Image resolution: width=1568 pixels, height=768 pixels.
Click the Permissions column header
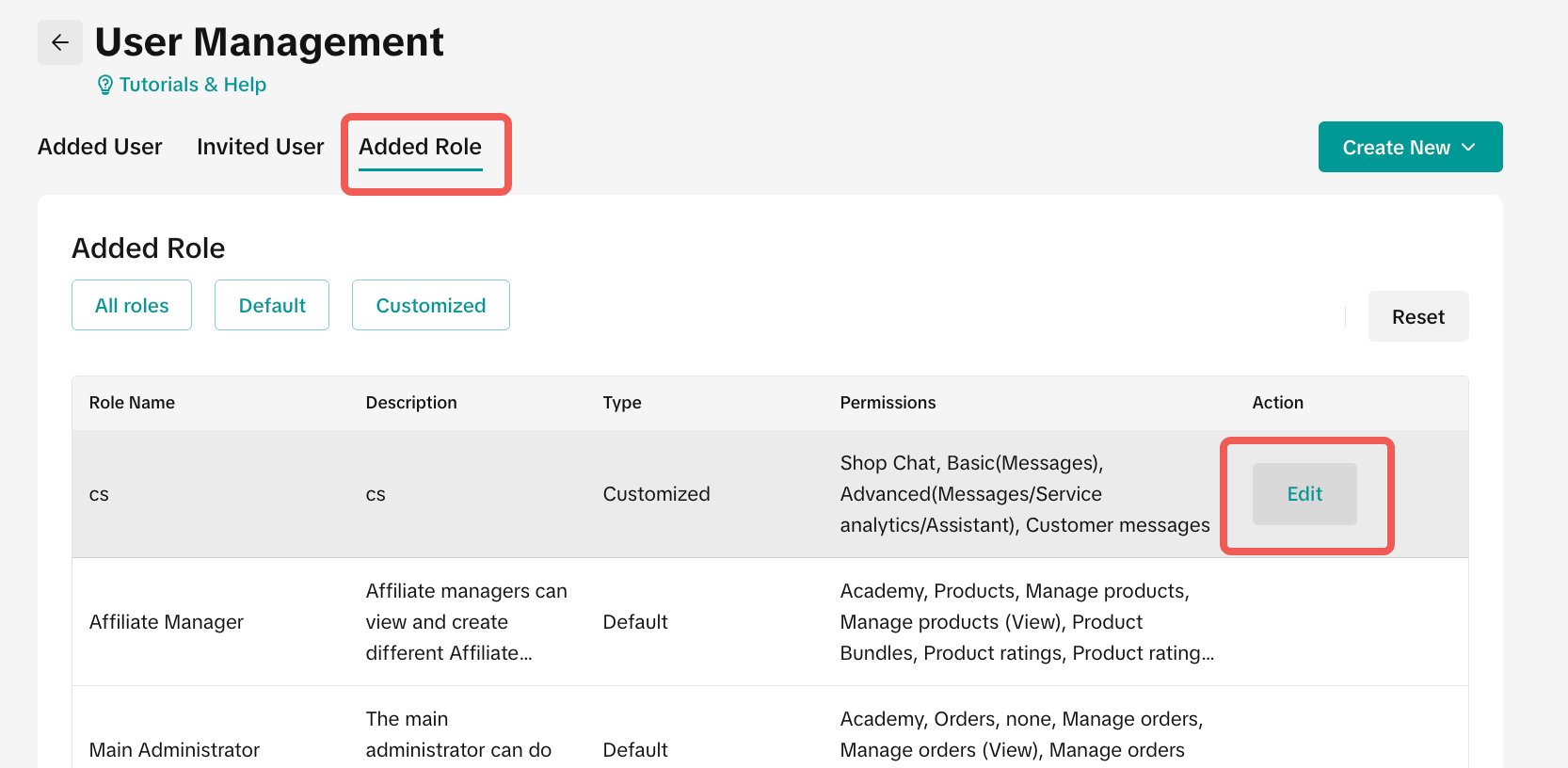point(888,403)
